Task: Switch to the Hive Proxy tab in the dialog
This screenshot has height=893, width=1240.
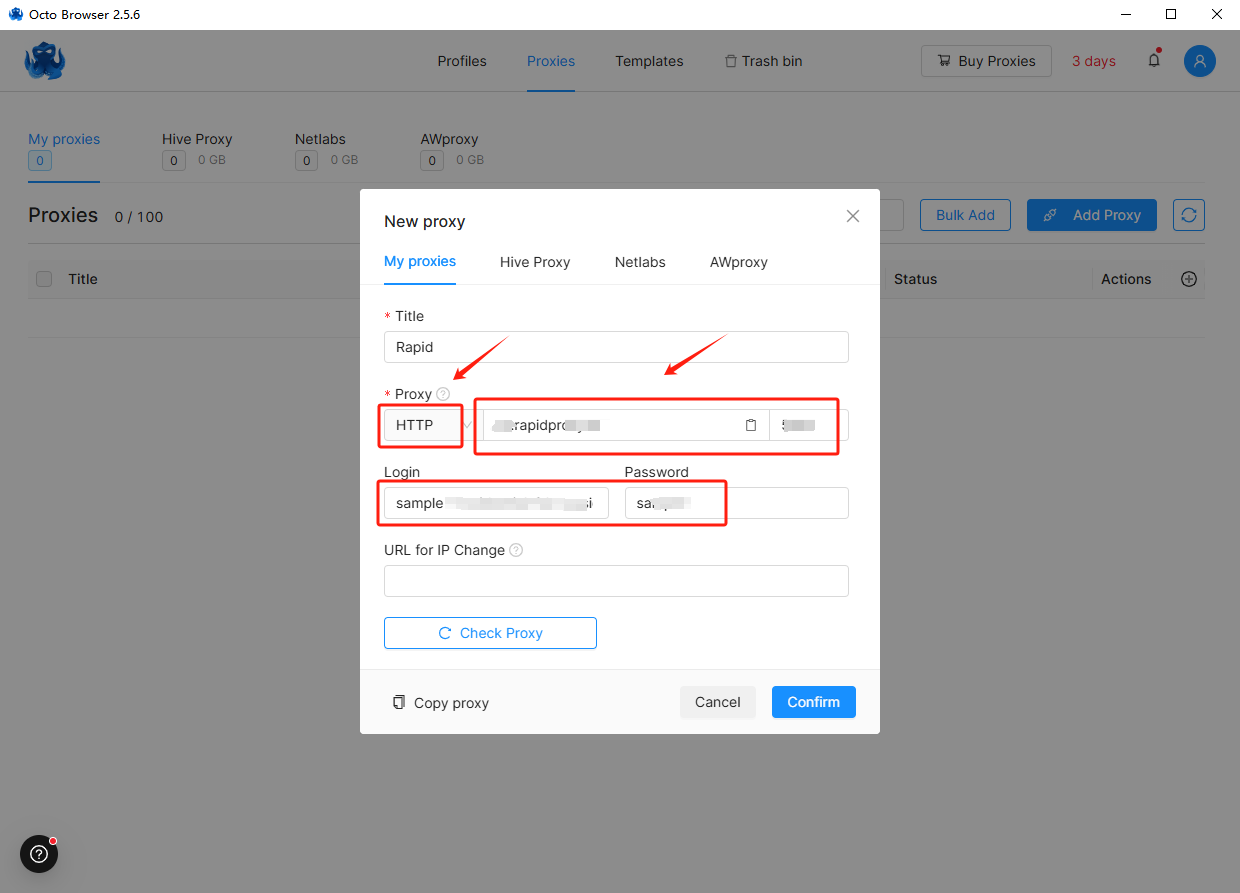Action: tap(535, 262)
